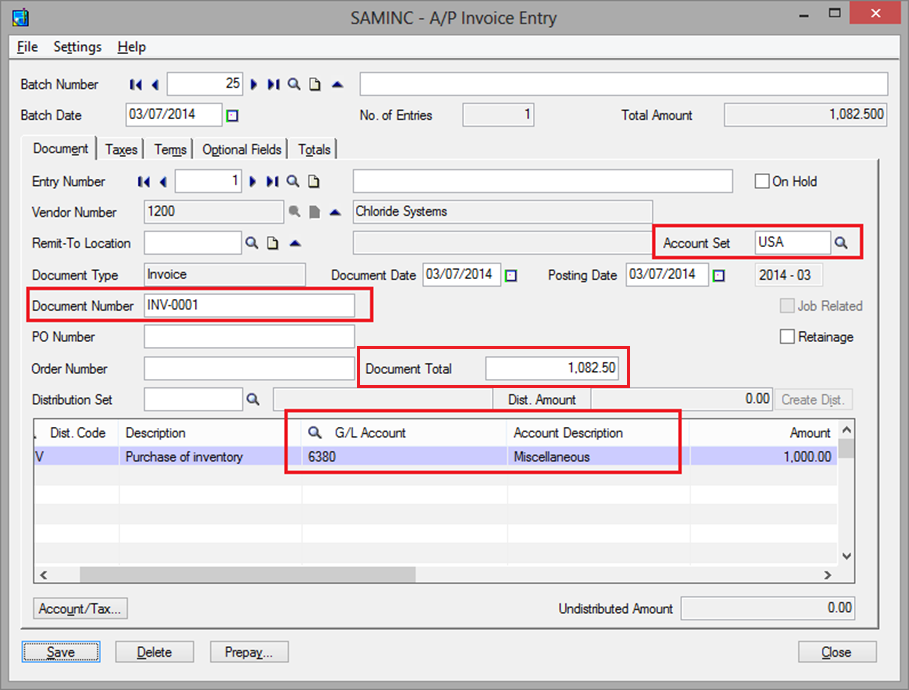Toggle the Retainage checkbox

point(787,337)
